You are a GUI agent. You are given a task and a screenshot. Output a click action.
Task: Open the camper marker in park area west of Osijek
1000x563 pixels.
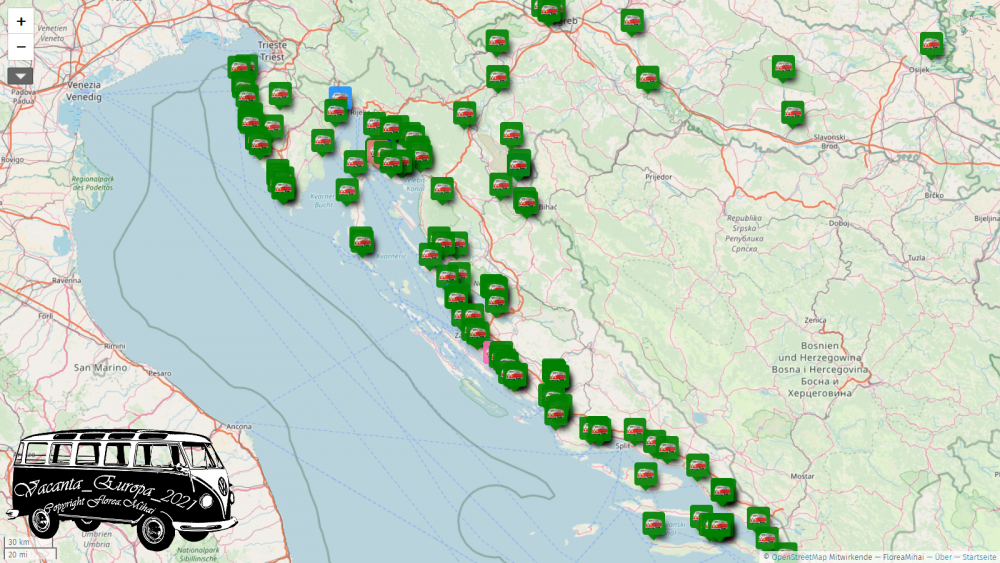[x=783, y=68]
